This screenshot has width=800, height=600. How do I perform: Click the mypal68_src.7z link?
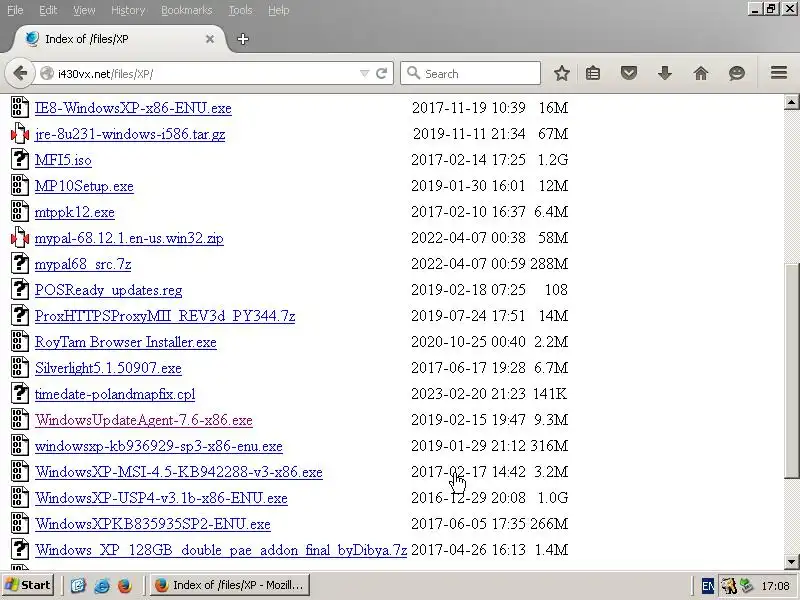coord(83,264)
